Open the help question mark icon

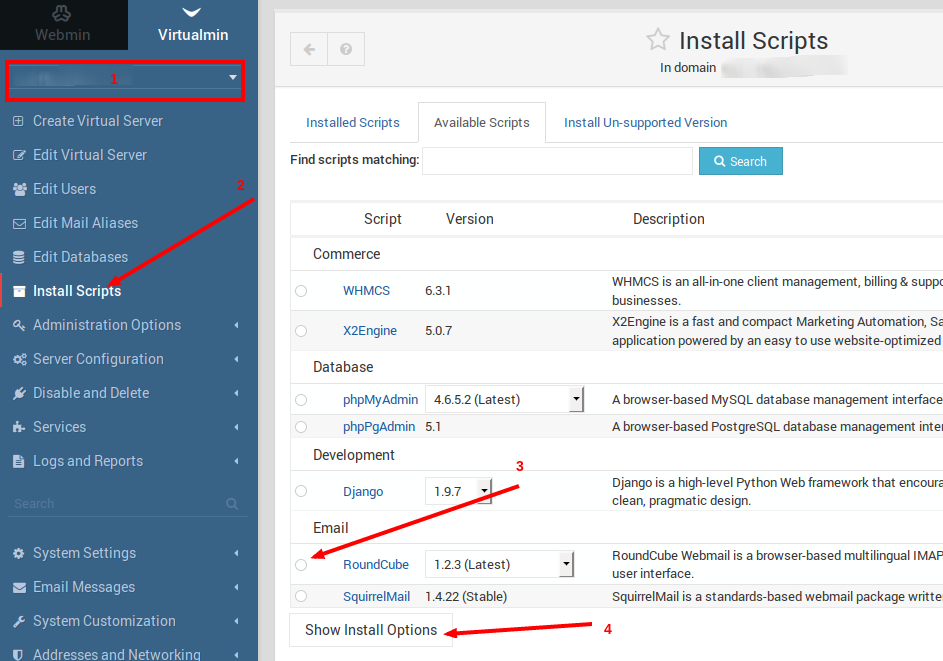coord(346,49)
